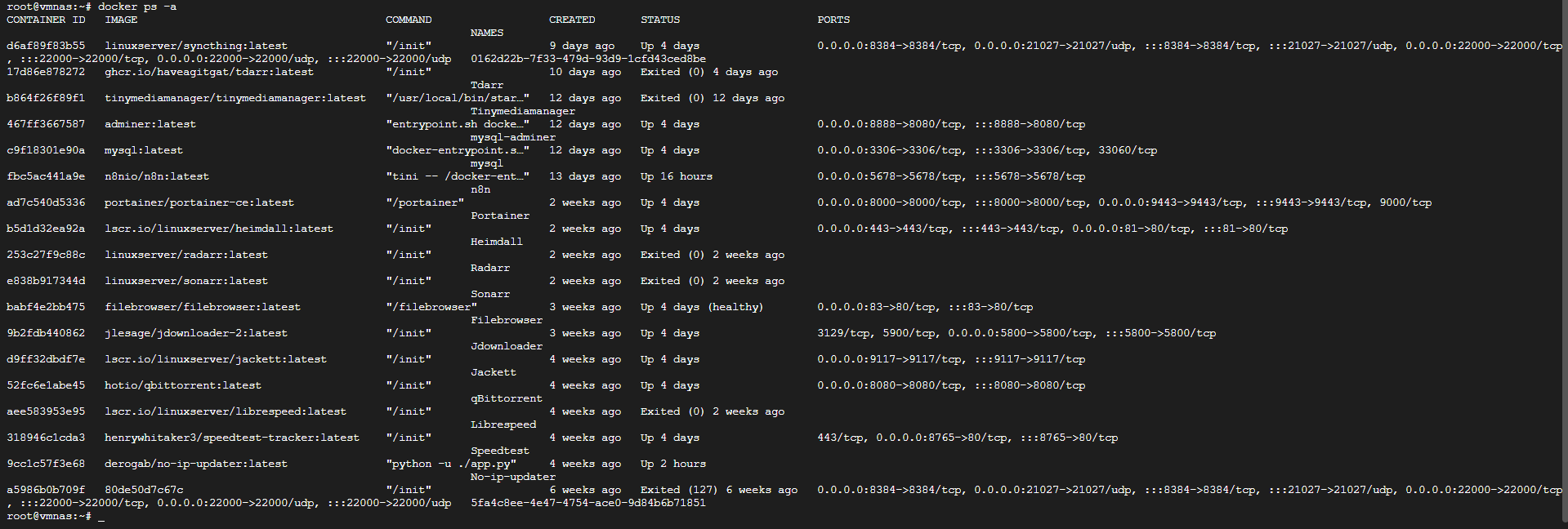Select image name linuxserver/syncthing:latest
The width and height of the screenshot is (1568, 529).
tap(196, 46)
